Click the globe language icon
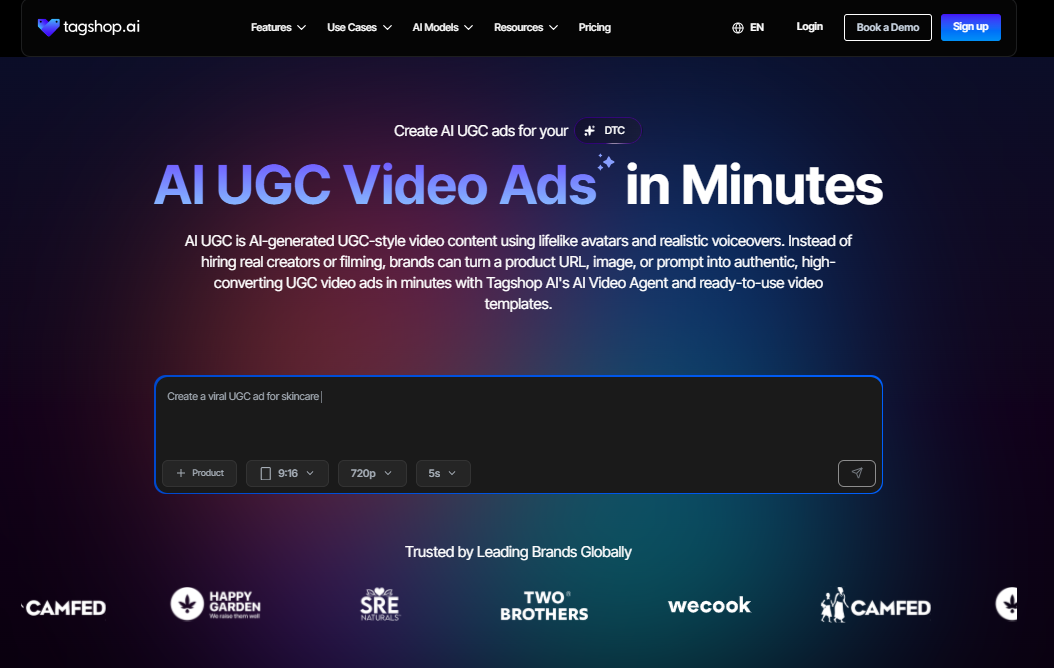Viewport: 1054px width, 668px height. coord(737,28)
